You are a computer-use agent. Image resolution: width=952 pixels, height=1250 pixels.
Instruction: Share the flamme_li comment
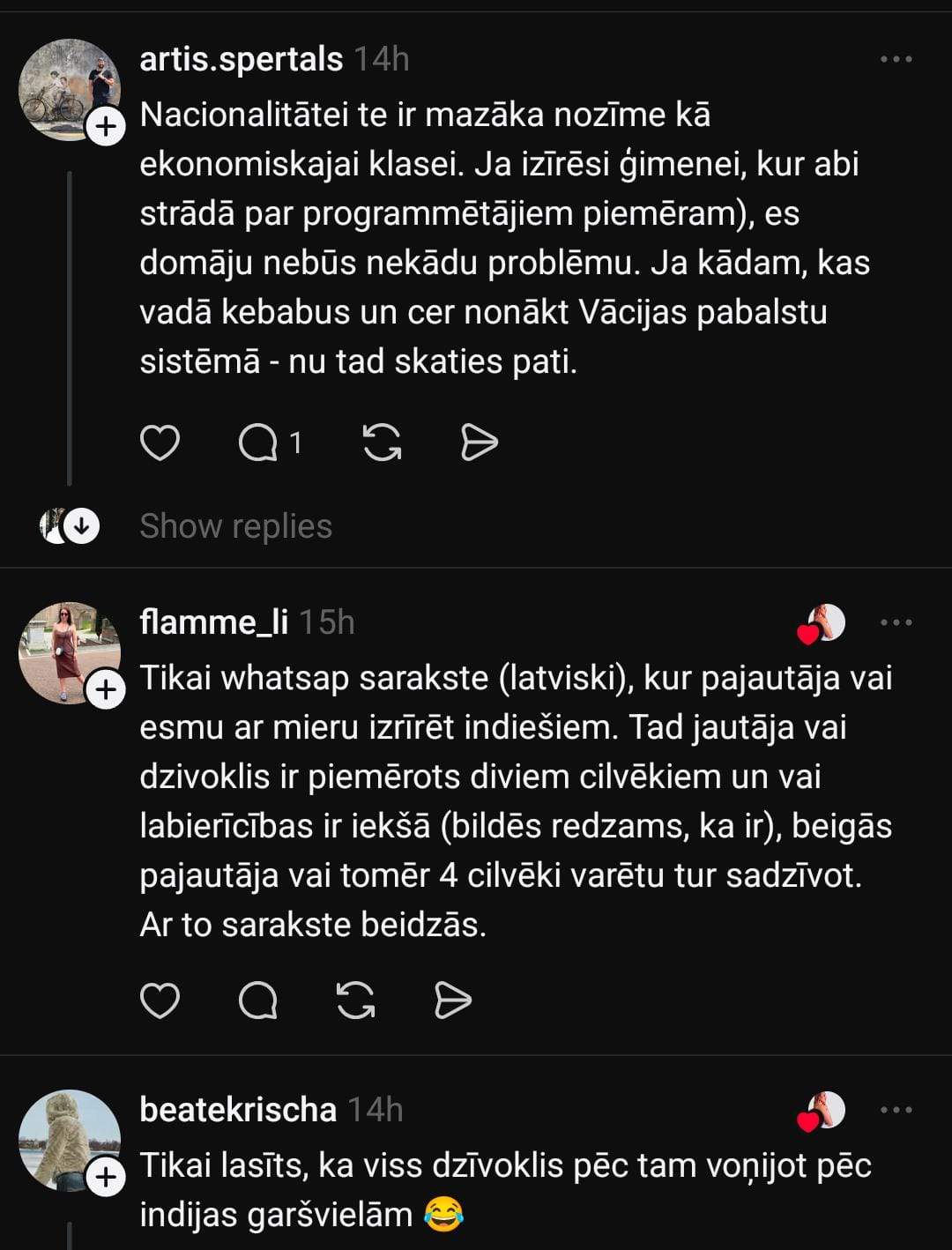[453, 1001]
